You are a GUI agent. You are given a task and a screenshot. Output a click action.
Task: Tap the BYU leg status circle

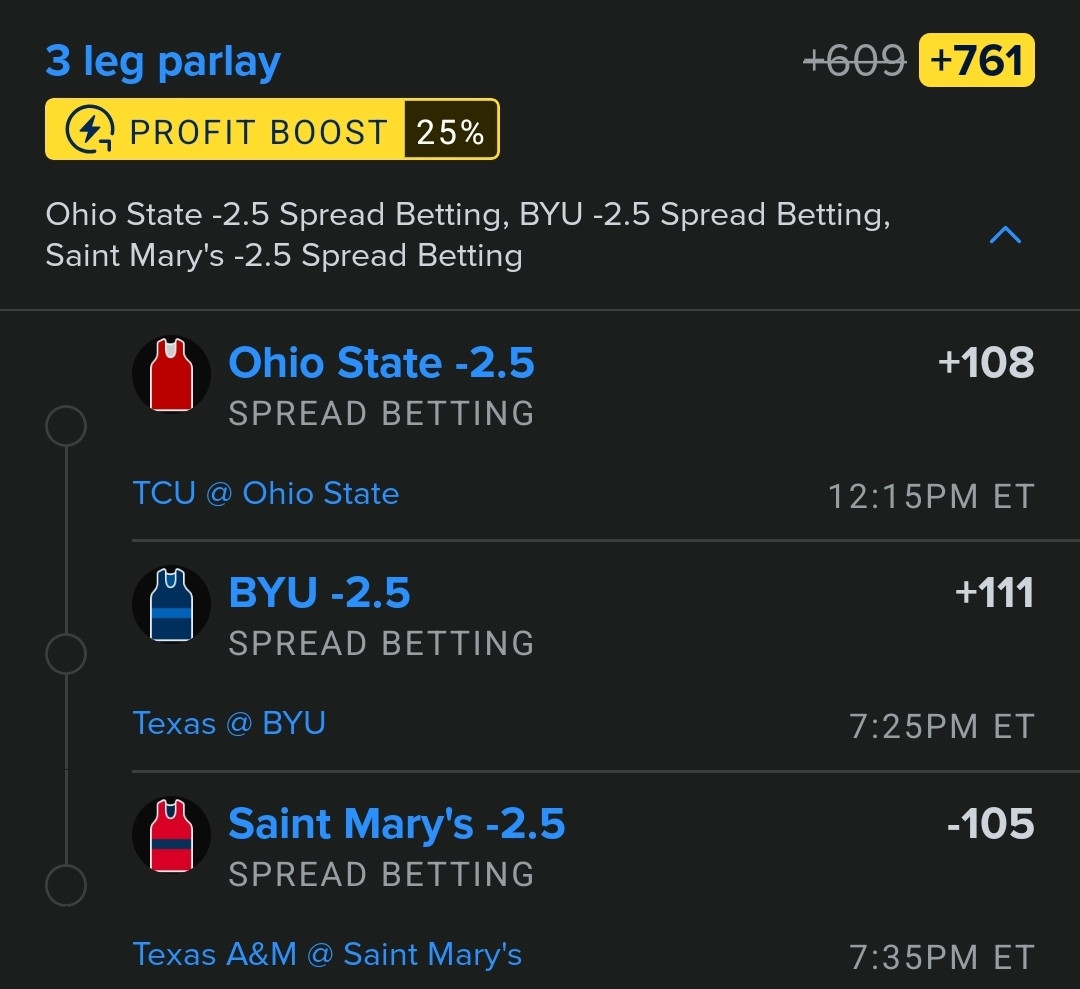(66, 654)
